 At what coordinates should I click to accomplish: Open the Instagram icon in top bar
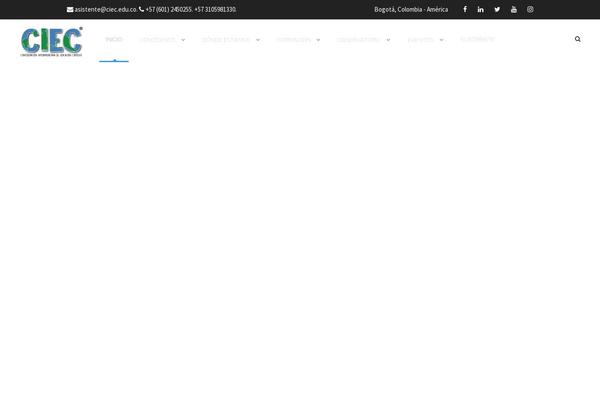530,9
